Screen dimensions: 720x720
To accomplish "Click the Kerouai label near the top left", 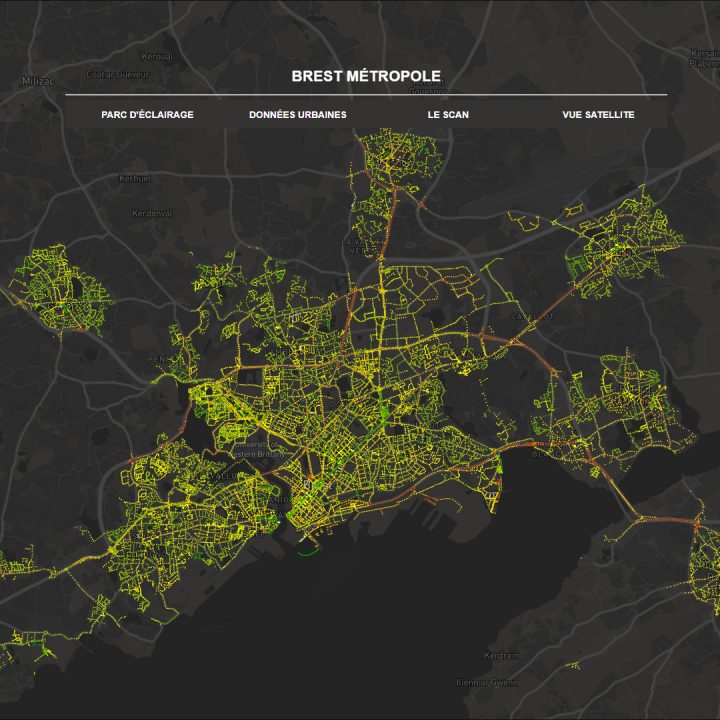I will click(x=158, y=57).
